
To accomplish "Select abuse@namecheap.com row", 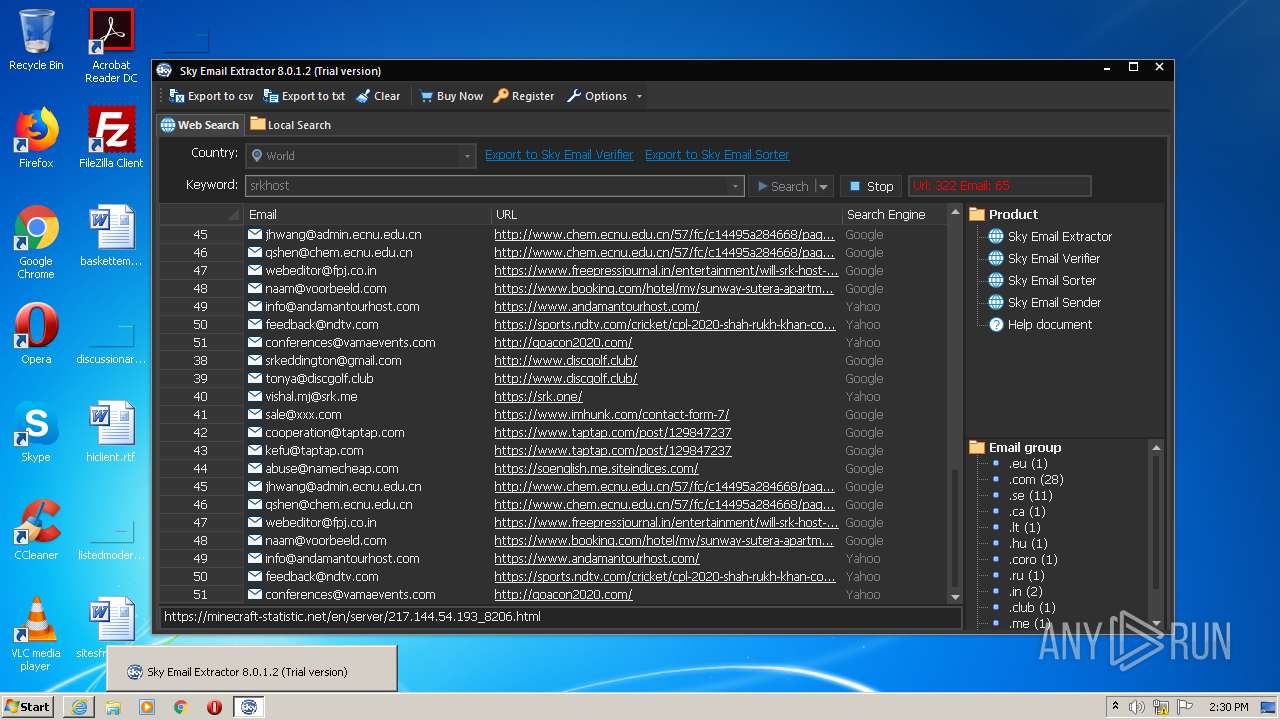I will (x=552, y=469).
